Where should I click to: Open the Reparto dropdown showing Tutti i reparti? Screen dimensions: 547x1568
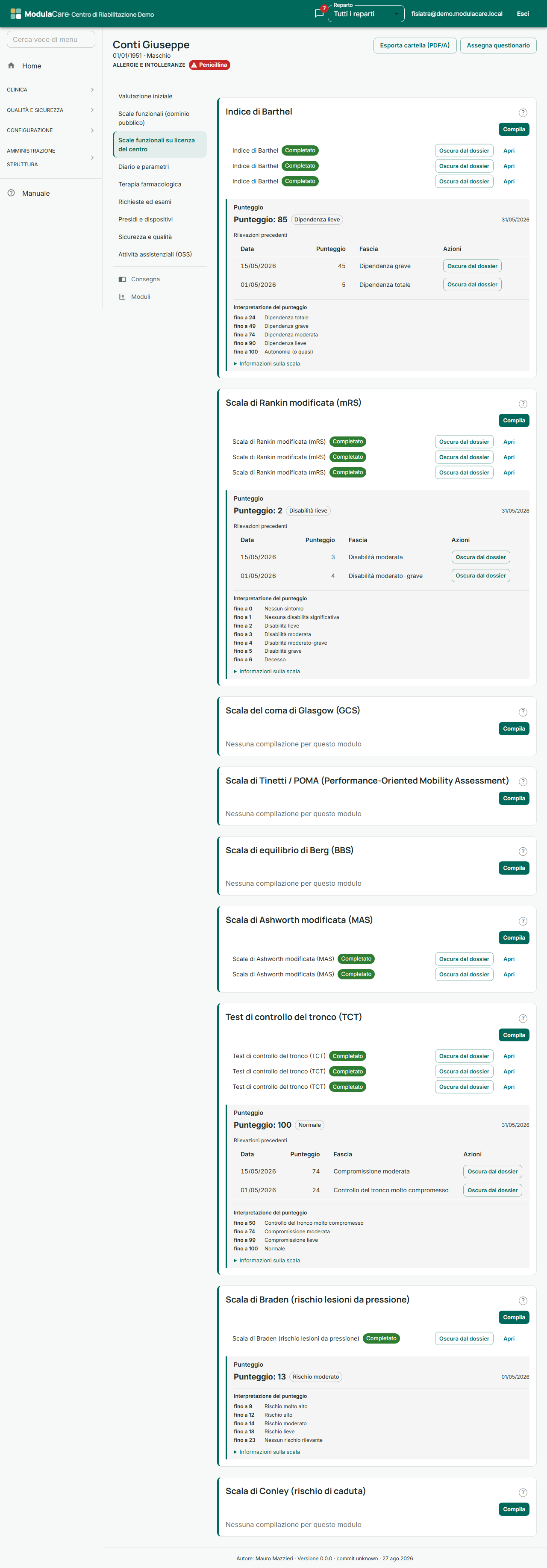366,13
